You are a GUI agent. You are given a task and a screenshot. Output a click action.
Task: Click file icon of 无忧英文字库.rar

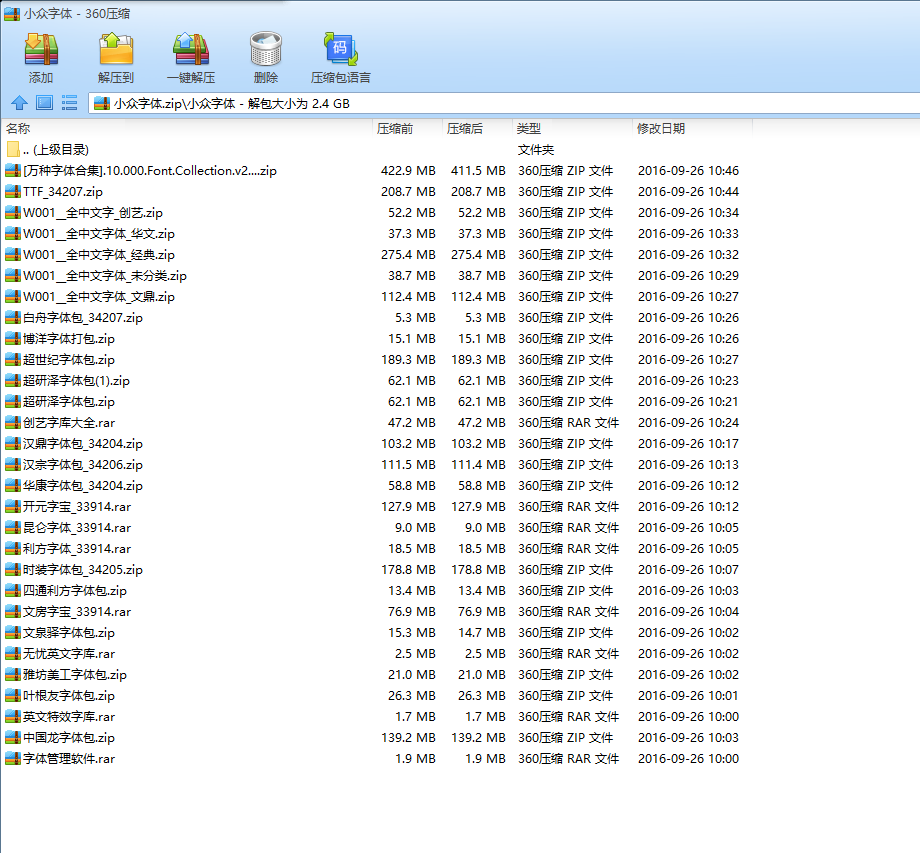coord(13,654)
